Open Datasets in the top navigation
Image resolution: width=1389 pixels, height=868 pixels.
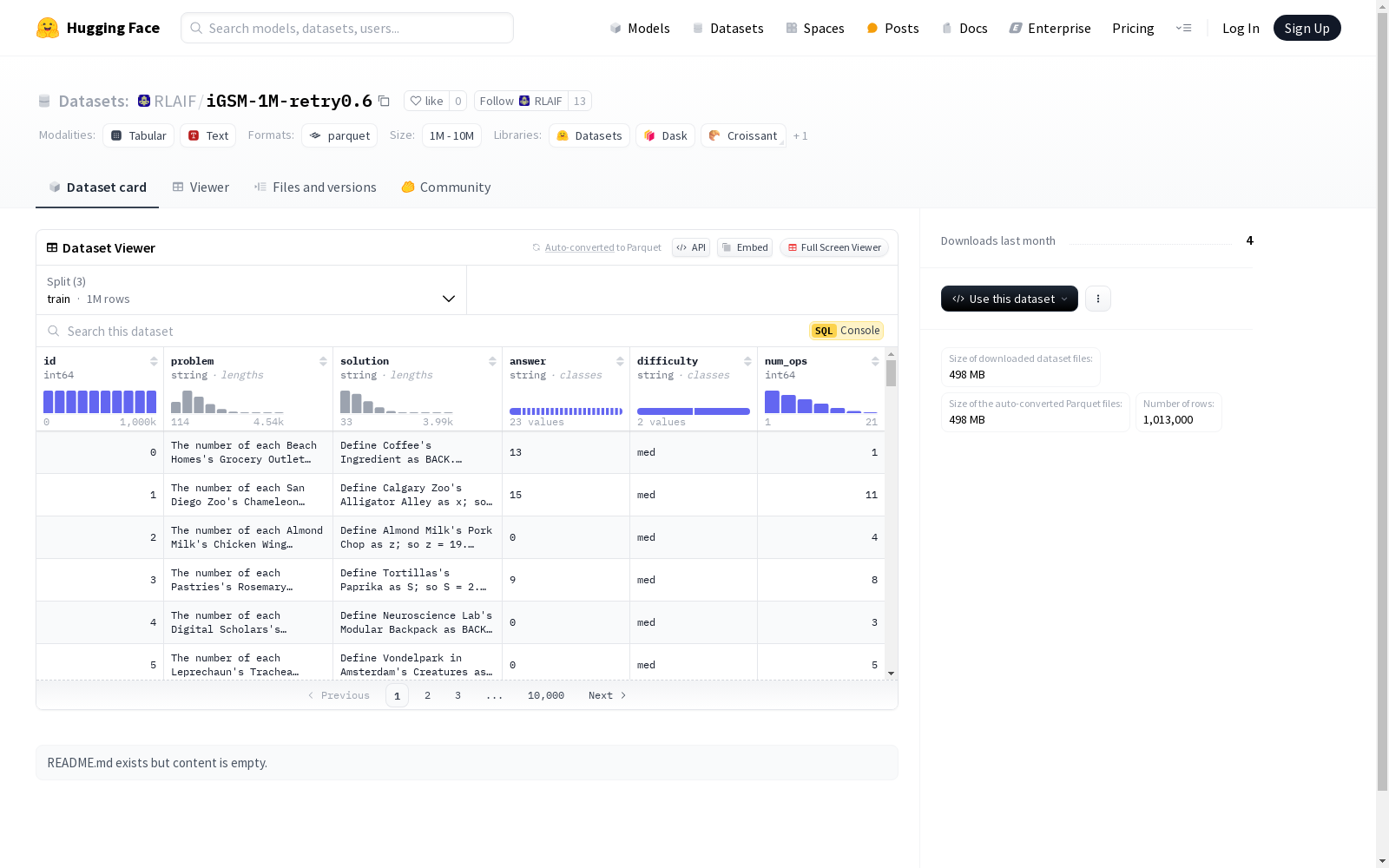727,28
